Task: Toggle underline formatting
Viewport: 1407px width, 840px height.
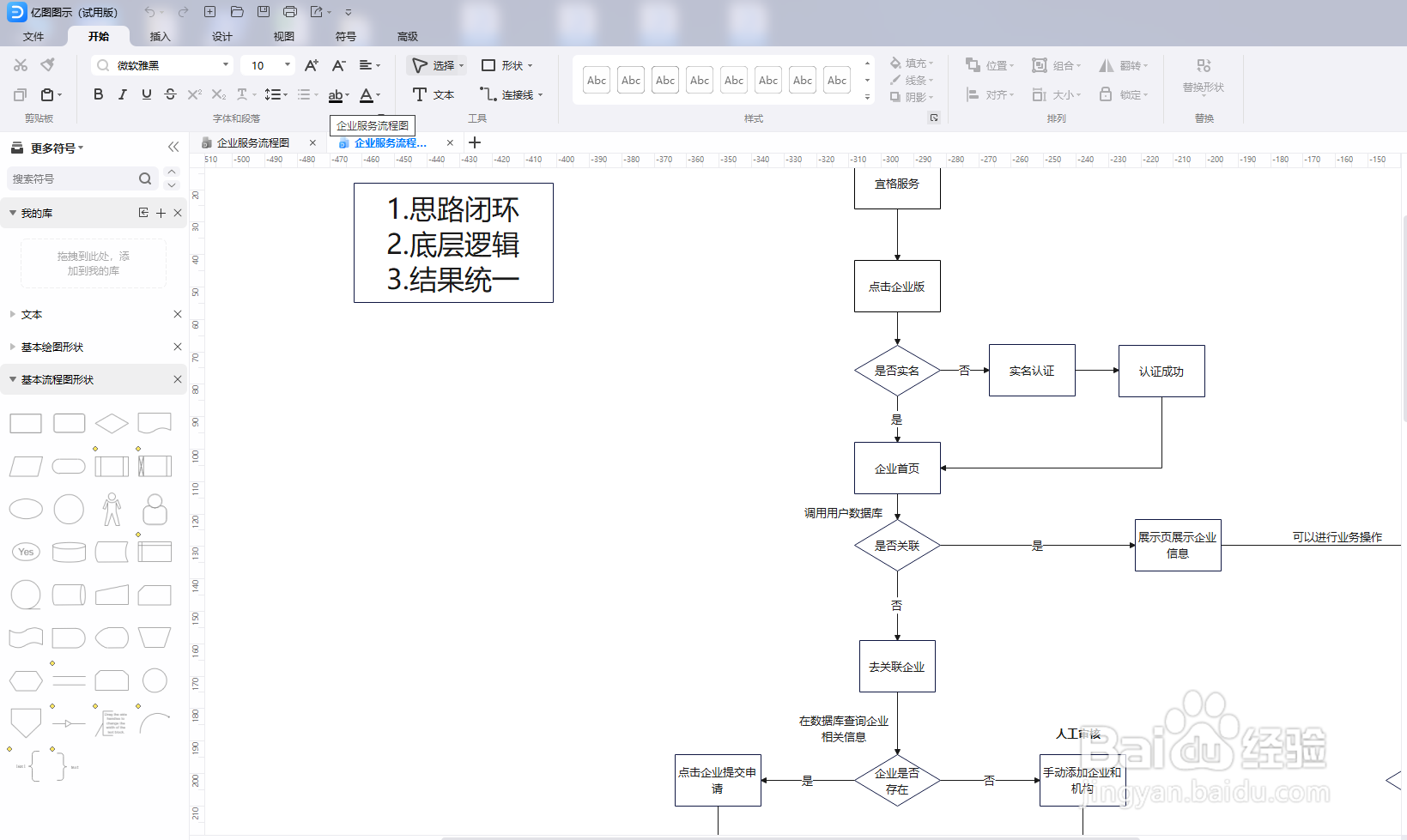Action: coord(146,94)
